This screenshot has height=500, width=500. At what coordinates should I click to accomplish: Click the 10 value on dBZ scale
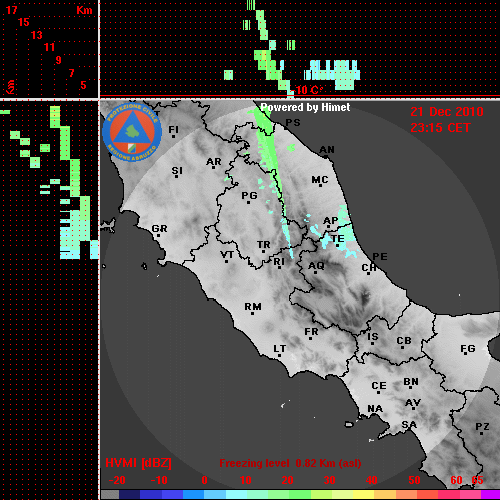click(246, 480)
